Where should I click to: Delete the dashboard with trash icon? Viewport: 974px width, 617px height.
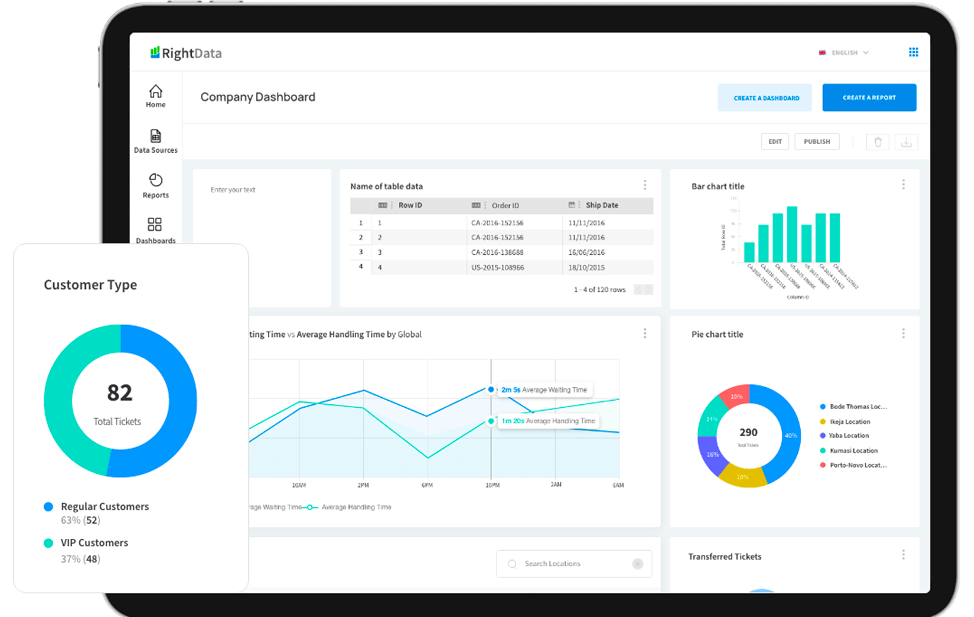878,142
